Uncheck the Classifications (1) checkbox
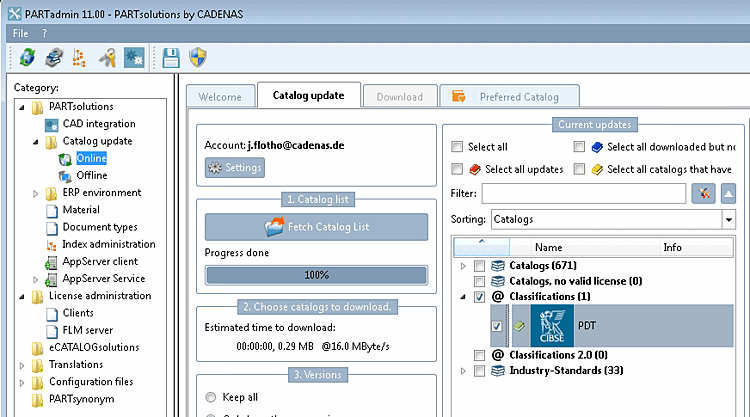The width and height of the screenshot is (750, 417). pyautogui.click(x=479, y=297)
